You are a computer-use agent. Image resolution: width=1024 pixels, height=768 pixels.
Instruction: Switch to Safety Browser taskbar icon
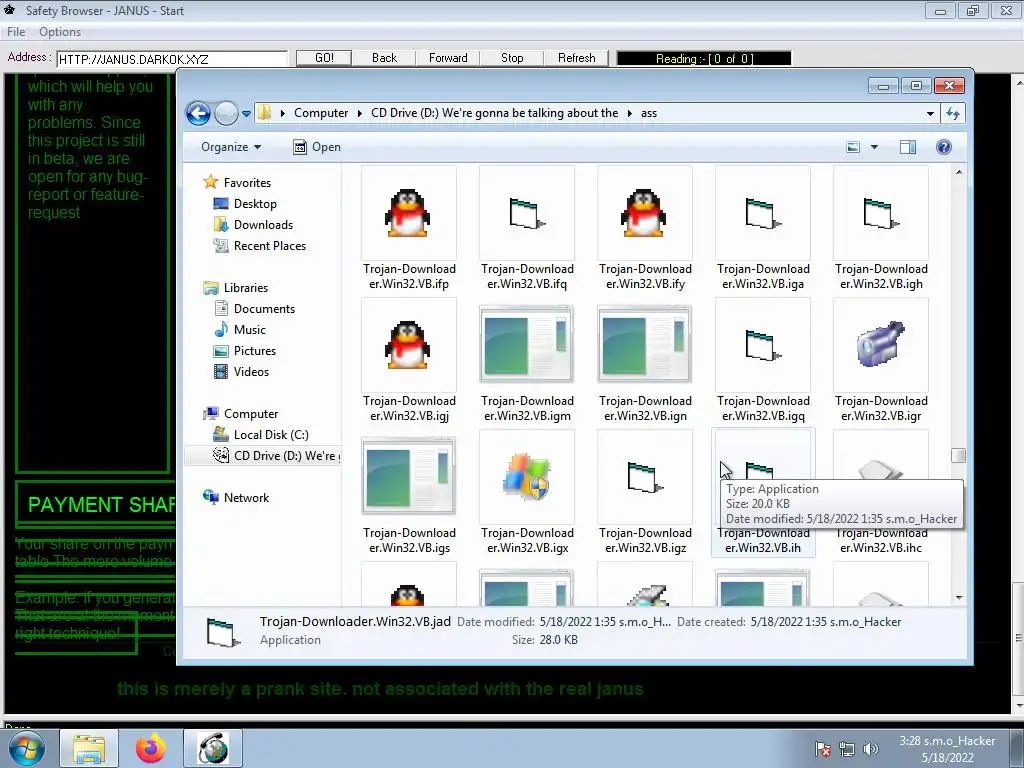click(213, 748)
